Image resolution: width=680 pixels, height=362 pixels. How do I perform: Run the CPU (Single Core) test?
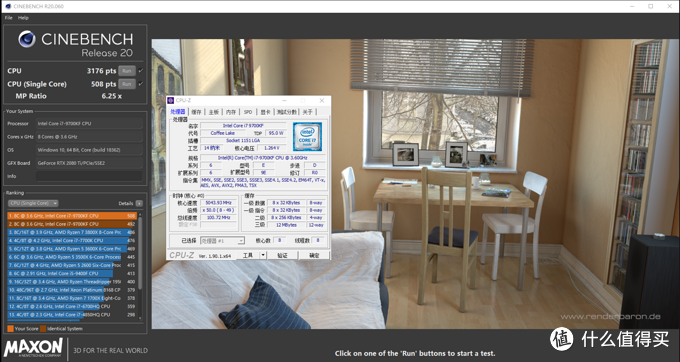pos(127,84)
